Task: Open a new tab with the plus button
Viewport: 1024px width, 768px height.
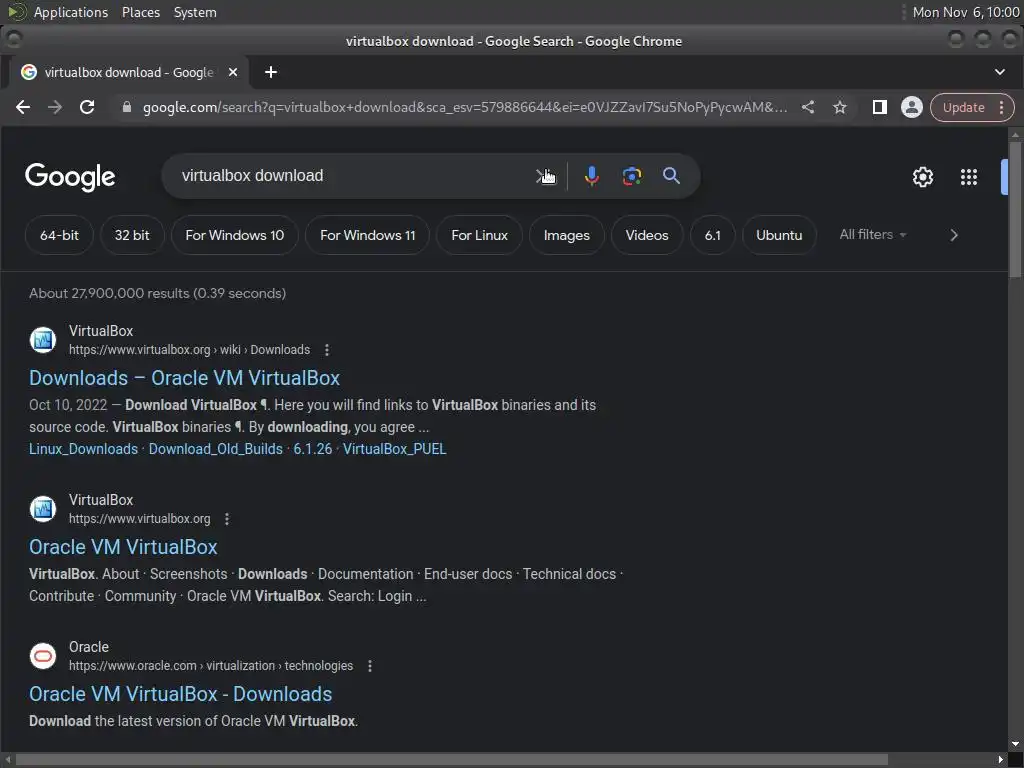Action: (x=271, y=72)
